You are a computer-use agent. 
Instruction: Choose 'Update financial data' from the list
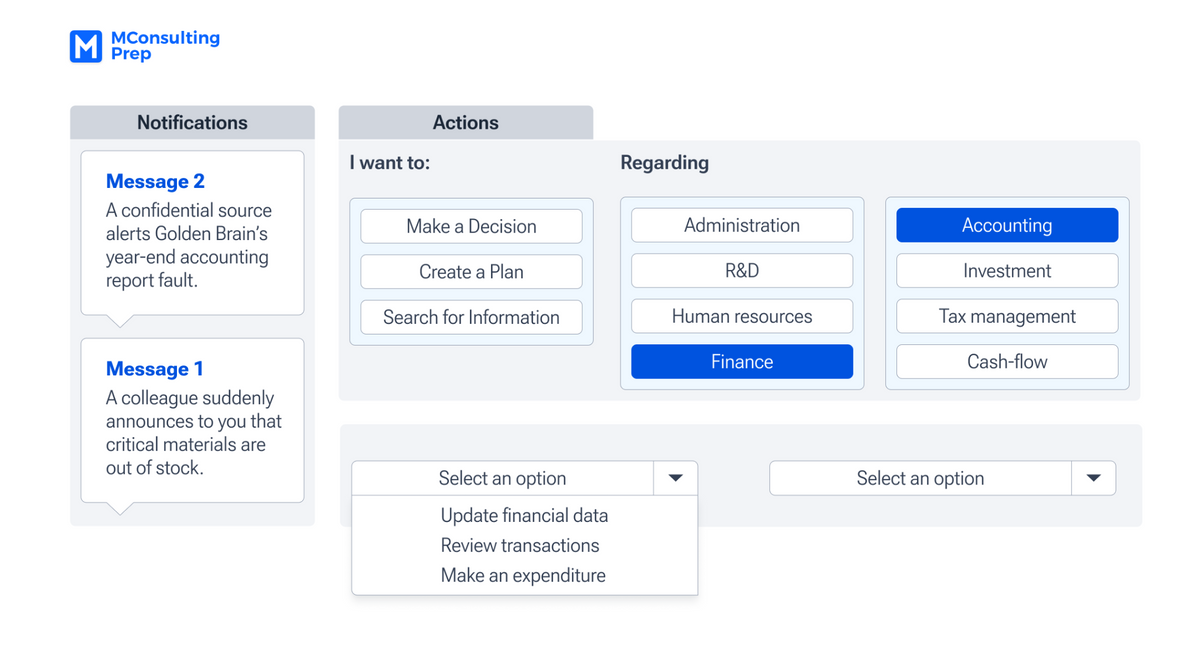coord(524,516)
